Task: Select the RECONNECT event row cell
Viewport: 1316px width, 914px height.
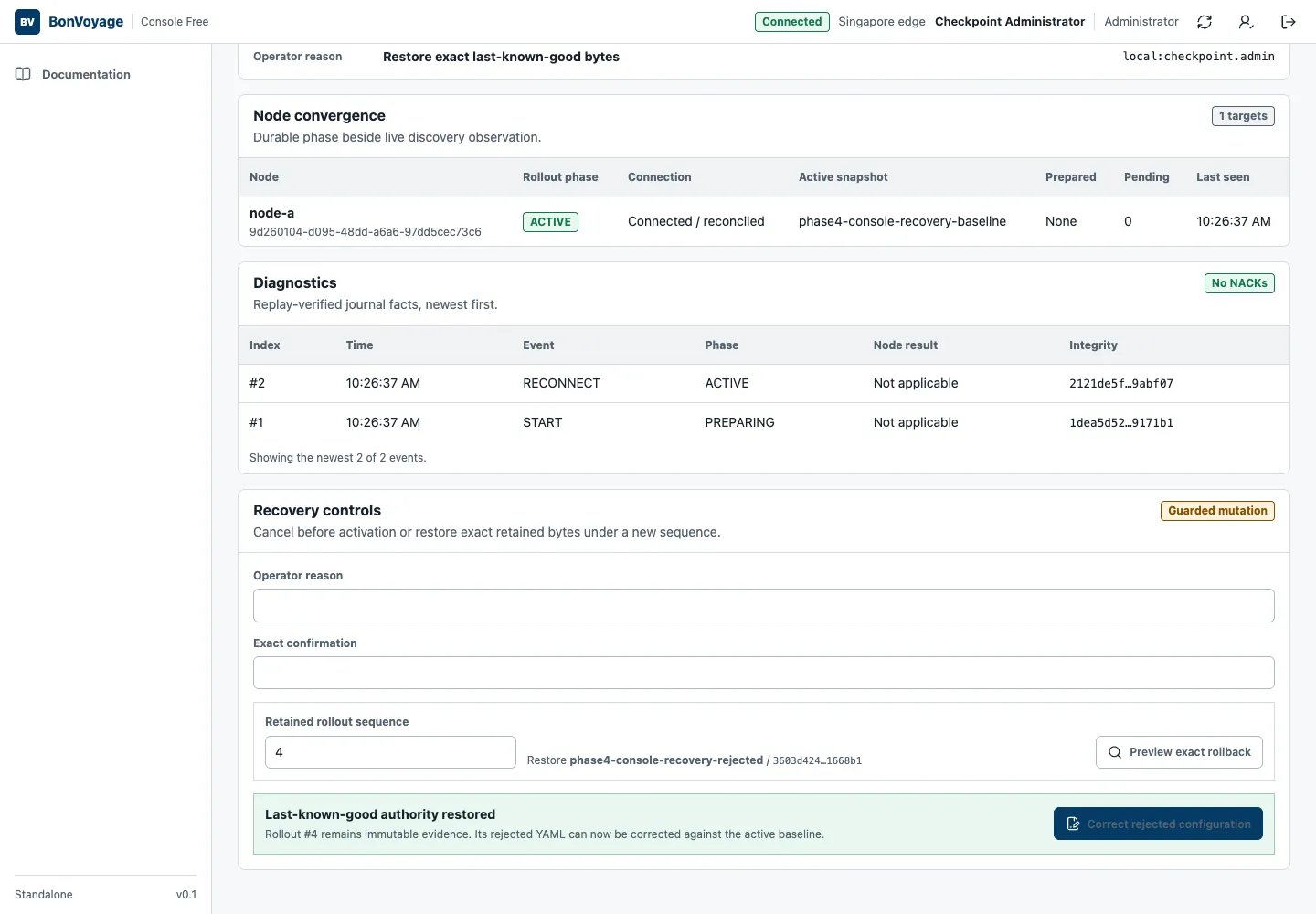Action: click(561, 383)
